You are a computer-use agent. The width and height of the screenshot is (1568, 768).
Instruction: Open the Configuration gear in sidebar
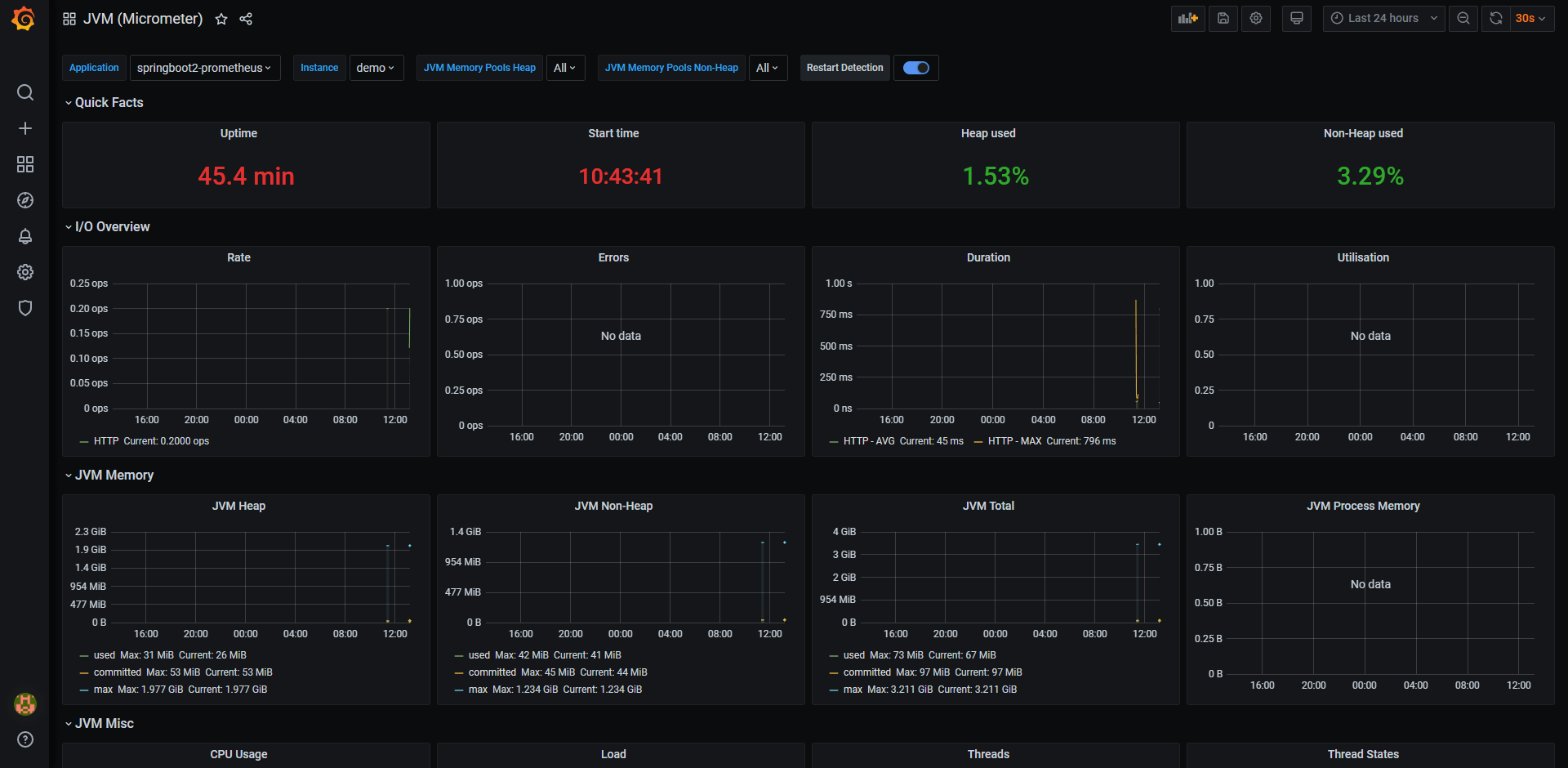25,272
